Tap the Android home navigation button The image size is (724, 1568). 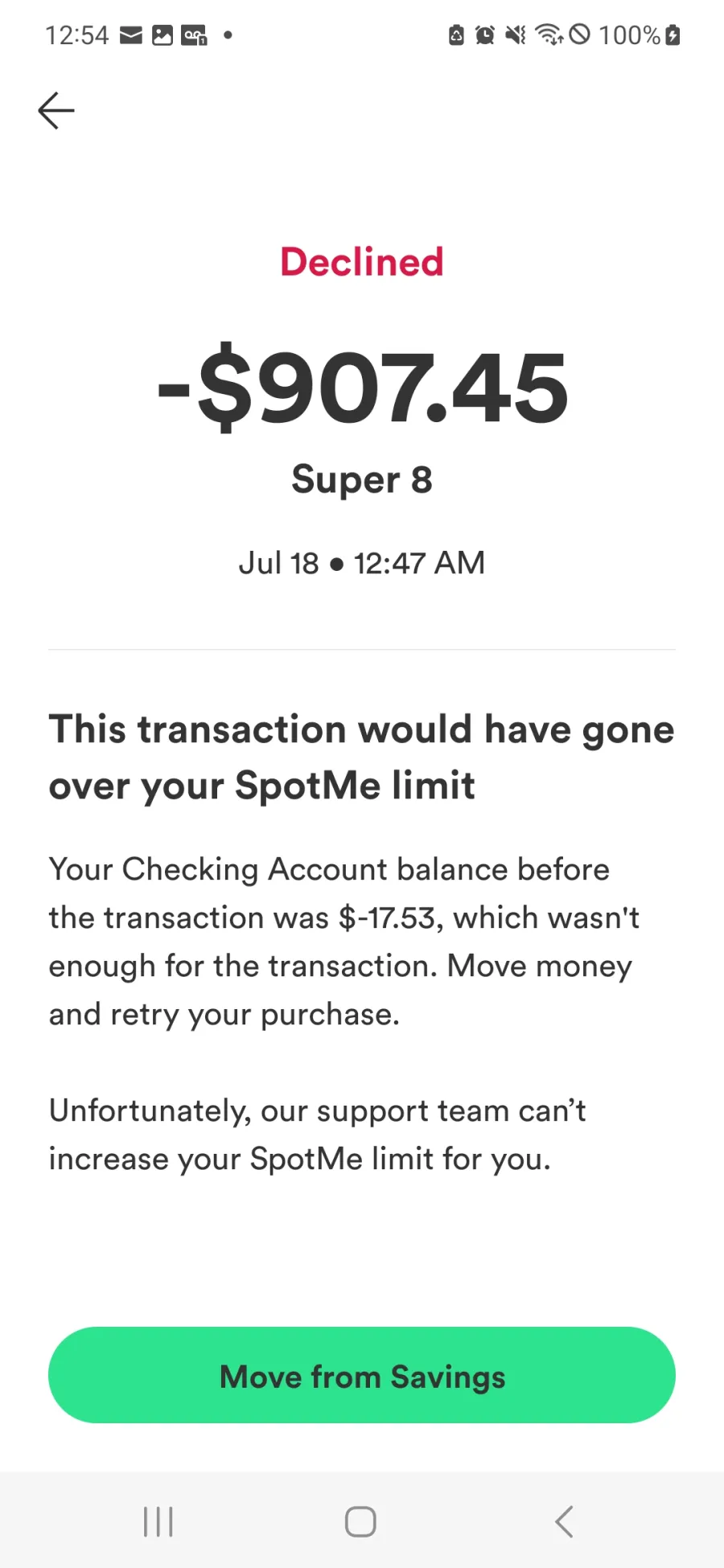(x=360, y=1521)
